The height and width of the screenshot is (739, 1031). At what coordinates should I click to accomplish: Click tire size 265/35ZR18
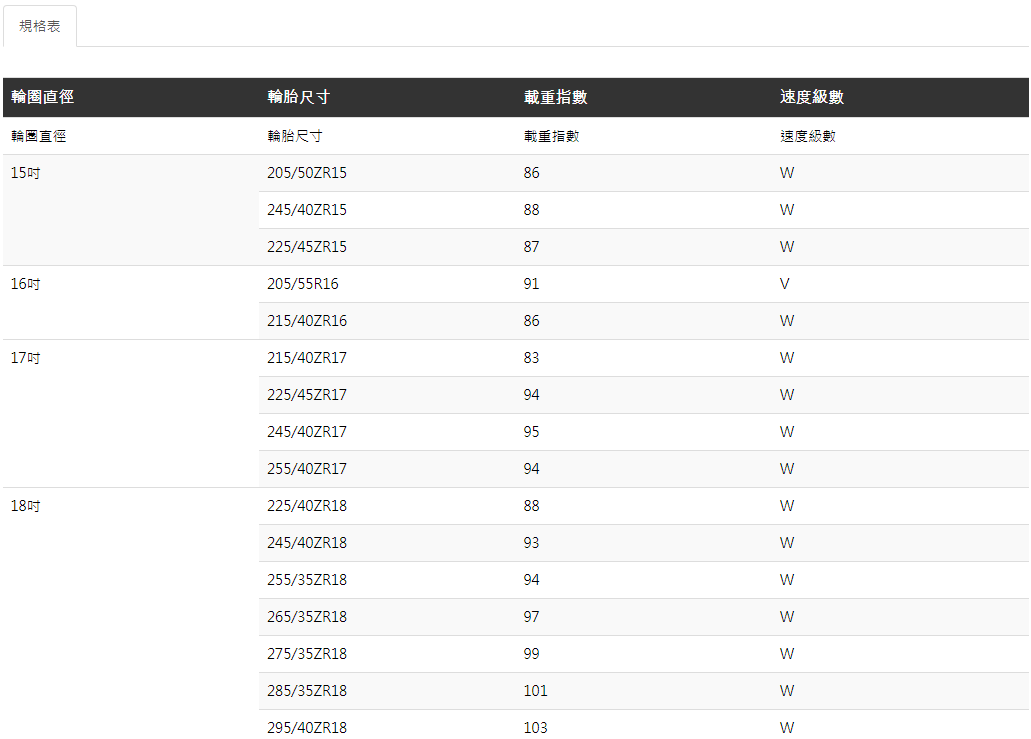coord(307,617)
